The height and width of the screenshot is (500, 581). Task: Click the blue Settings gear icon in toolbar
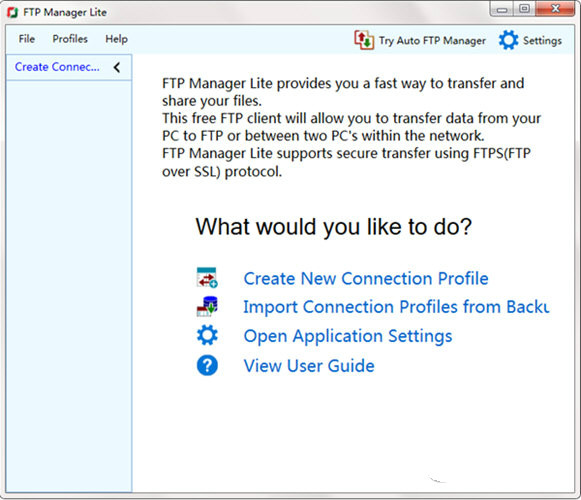[x=508, y=40]
